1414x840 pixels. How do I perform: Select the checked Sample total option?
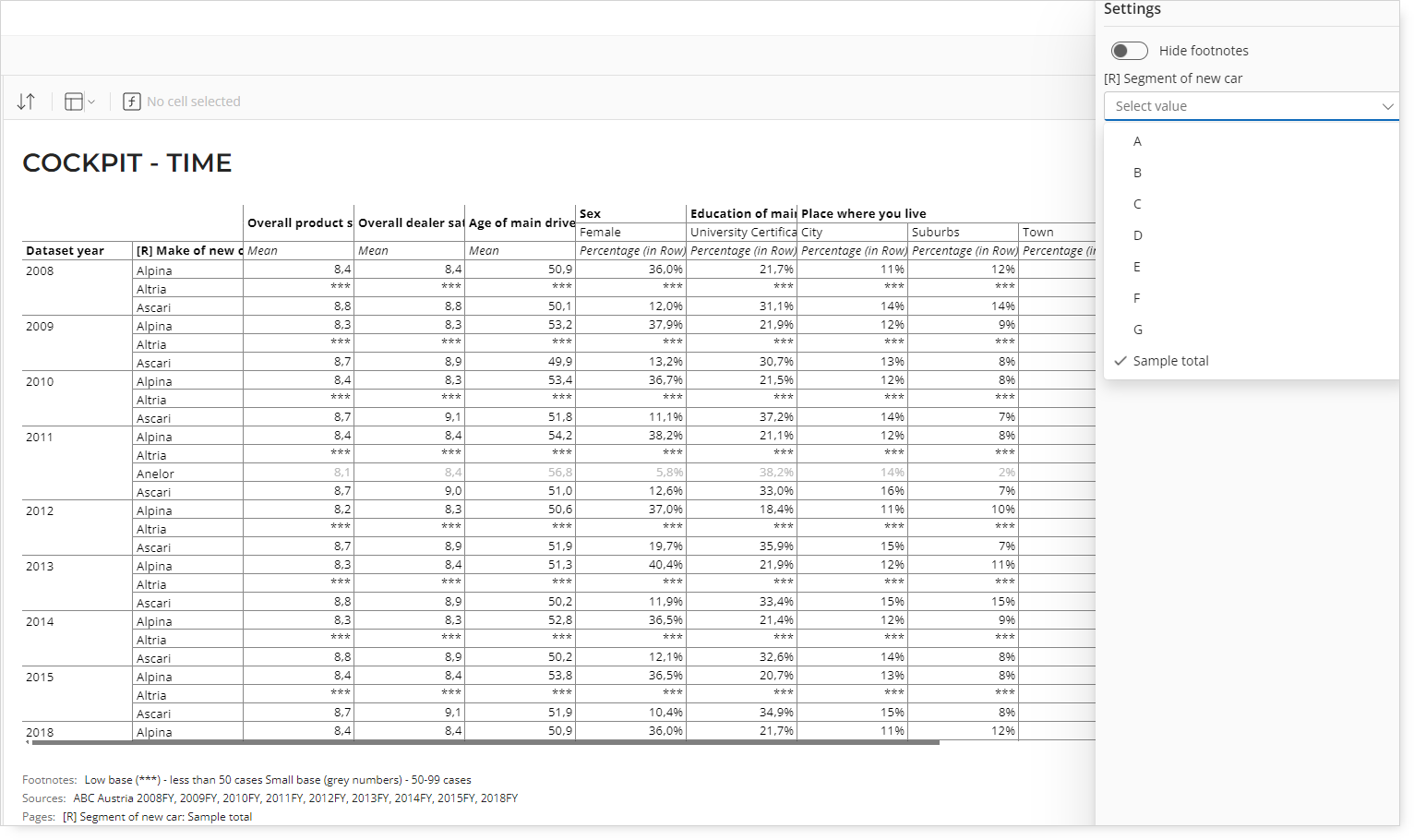[x=1252, y=361]
